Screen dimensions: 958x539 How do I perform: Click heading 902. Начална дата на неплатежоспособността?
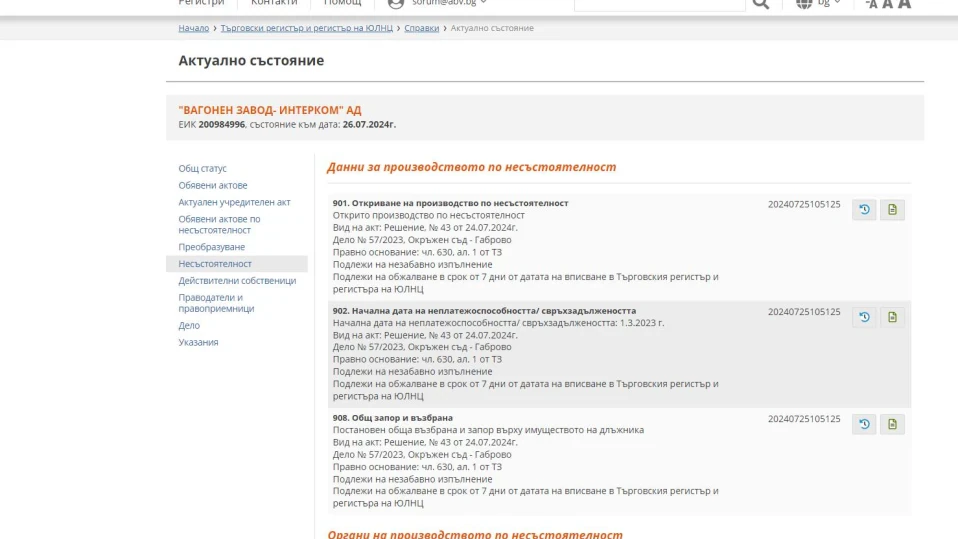[x=484, y=310]
